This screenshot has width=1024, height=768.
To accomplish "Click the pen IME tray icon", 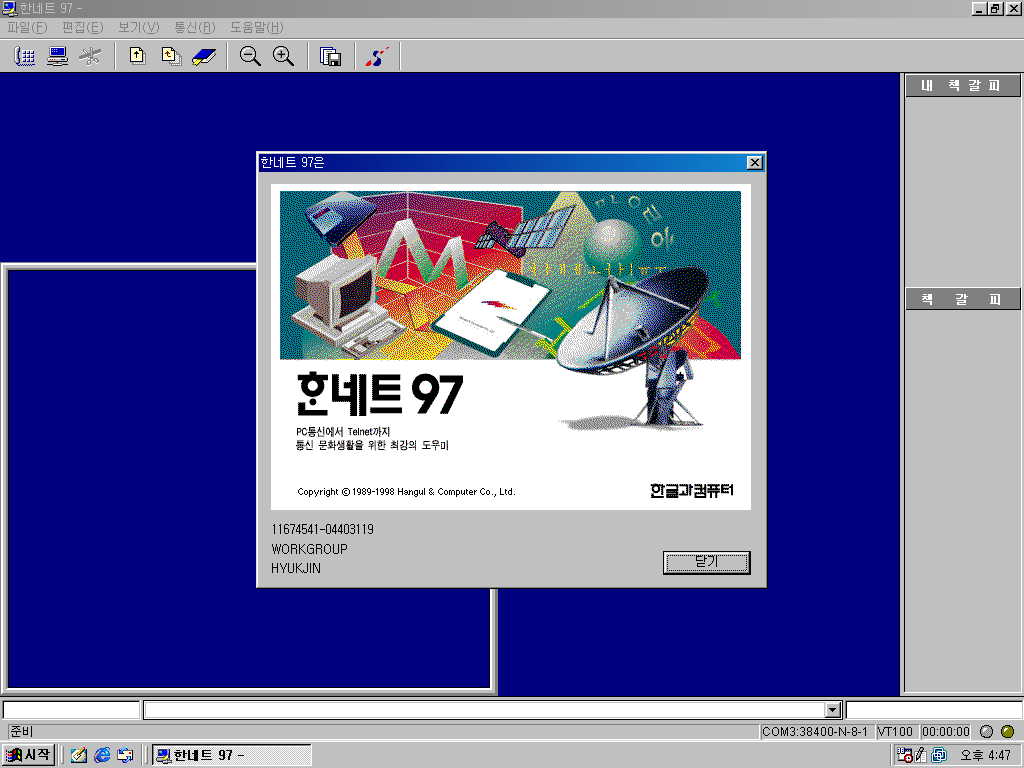I will tap(921, 755).
